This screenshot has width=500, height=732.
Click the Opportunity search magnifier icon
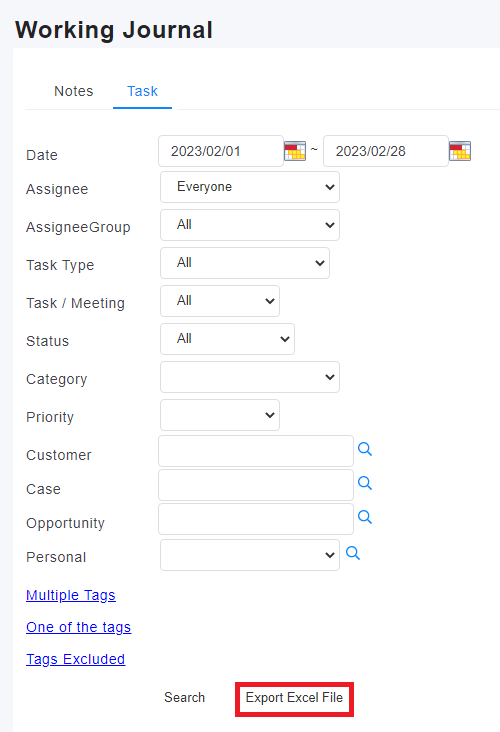point(365,517)
